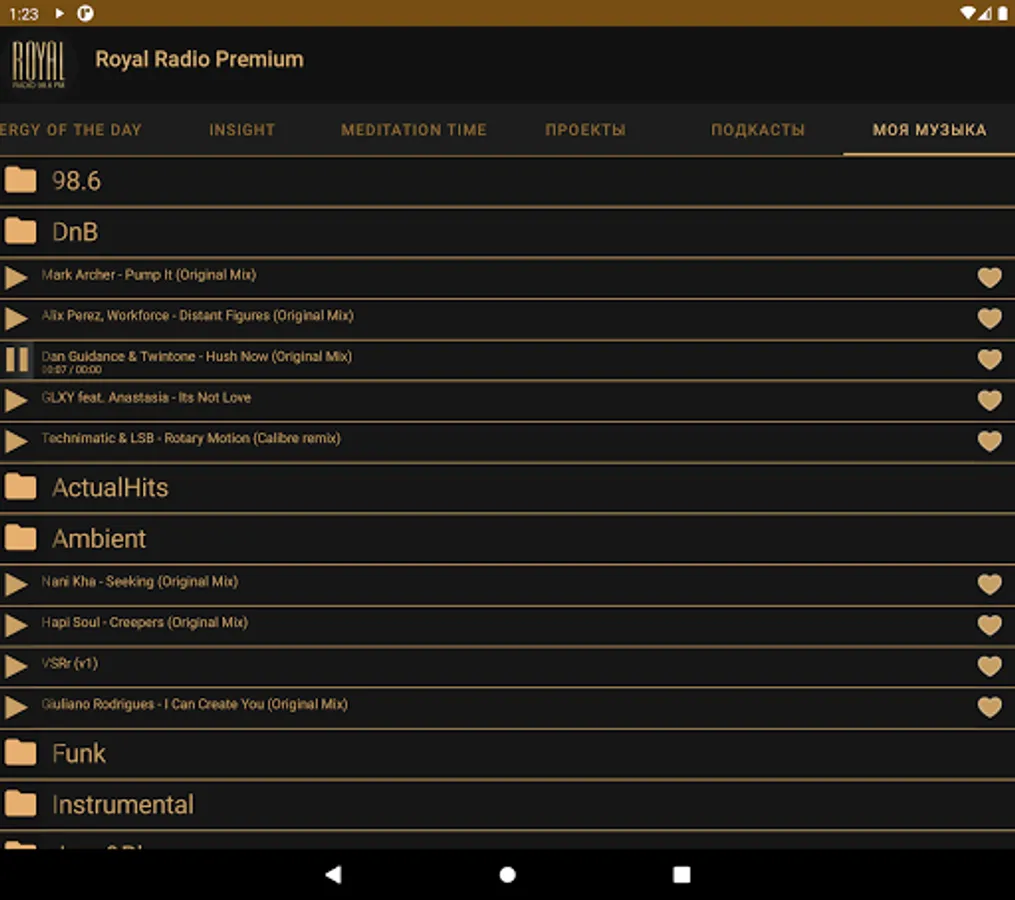Open the Insight tab
The width and height of the screenshot is (1015, 900).
pyautogui.click(x=242, y=130)
